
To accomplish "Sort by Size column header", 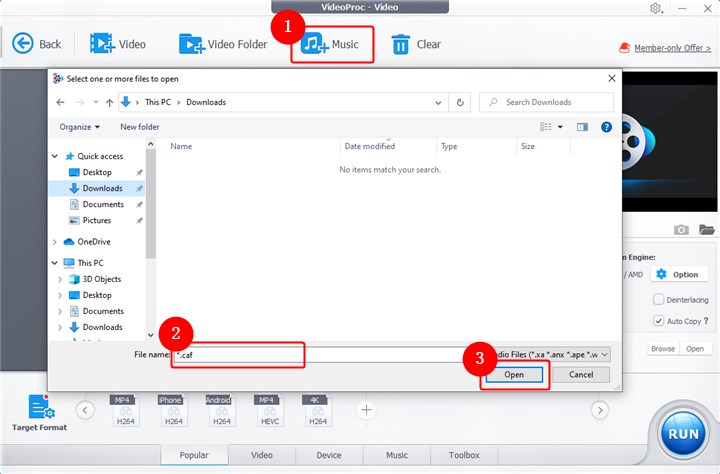I will click(x=528, y=146).
